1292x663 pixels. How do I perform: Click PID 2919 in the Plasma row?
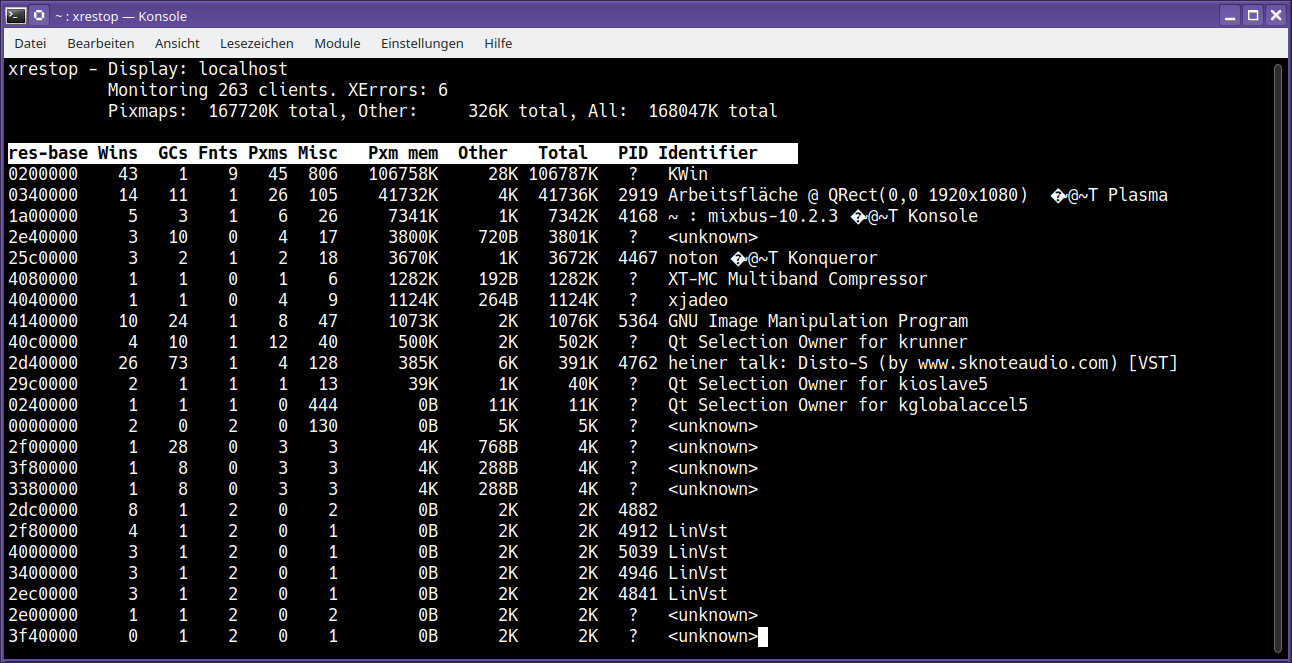[x=638, y=195]
